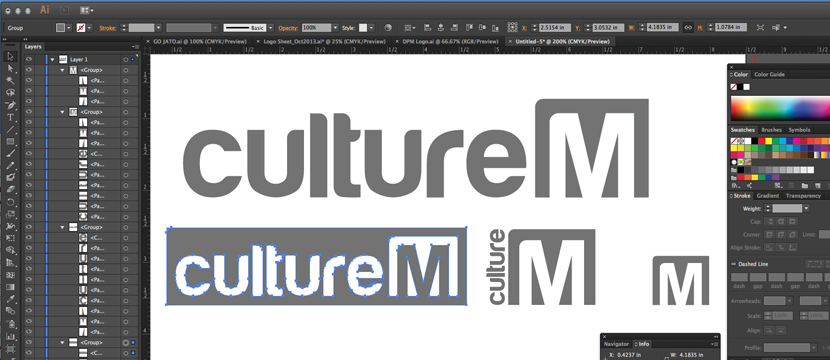The image size is (830, 360).
Task: Select the Type tool
Action: pos(11,117)
